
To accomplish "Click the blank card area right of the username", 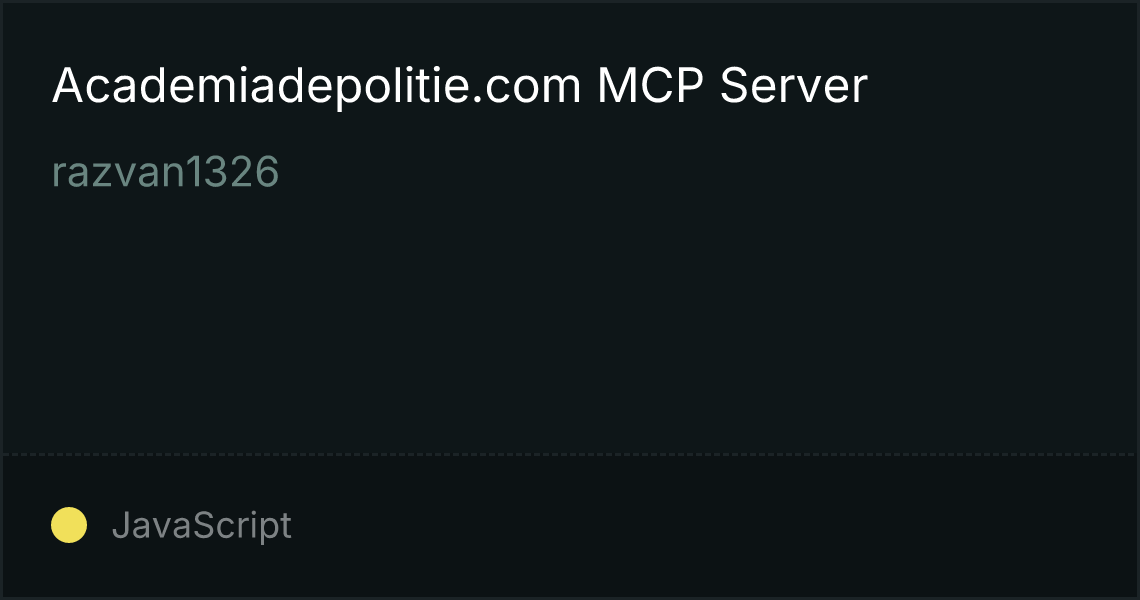I will pyautogui.click(x=705, y=172).
